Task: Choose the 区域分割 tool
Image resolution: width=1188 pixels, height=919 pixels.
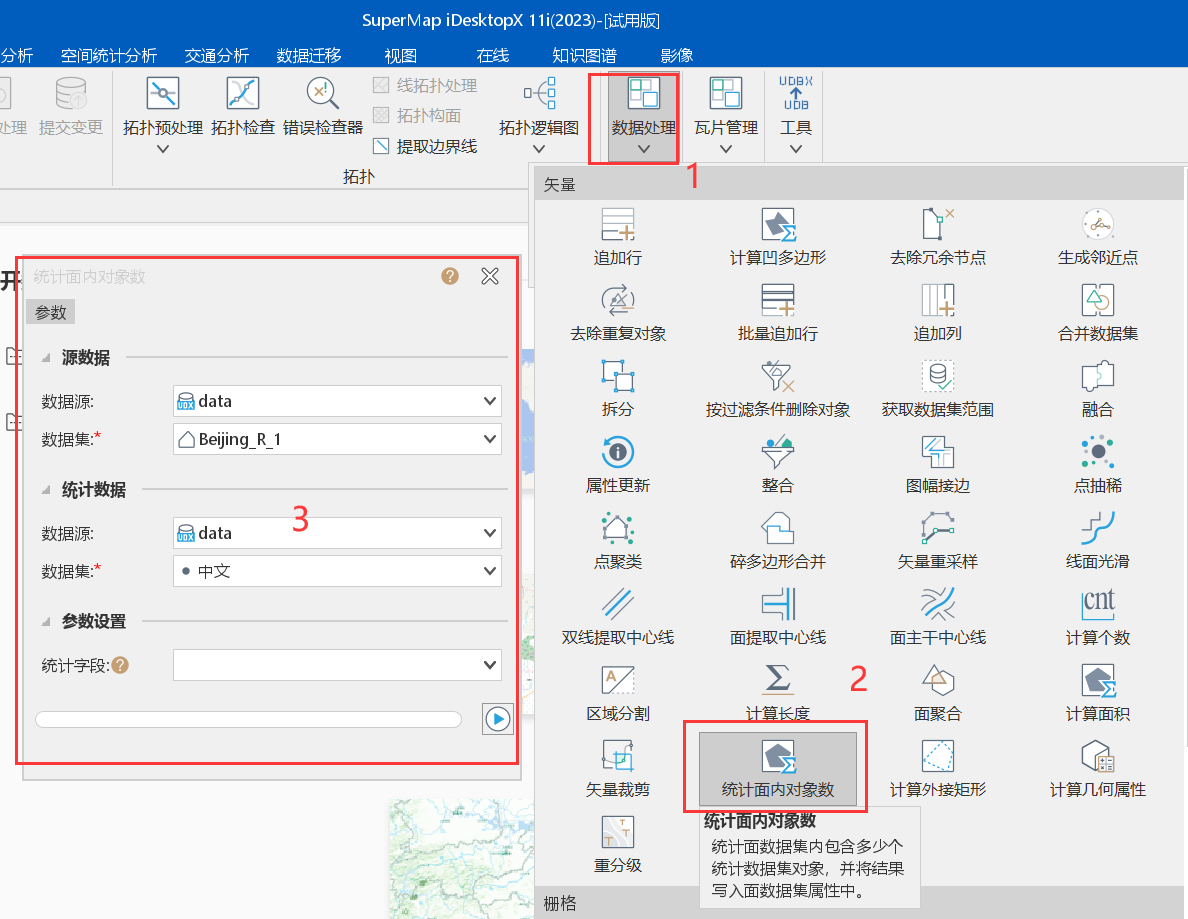Action: 617,692
